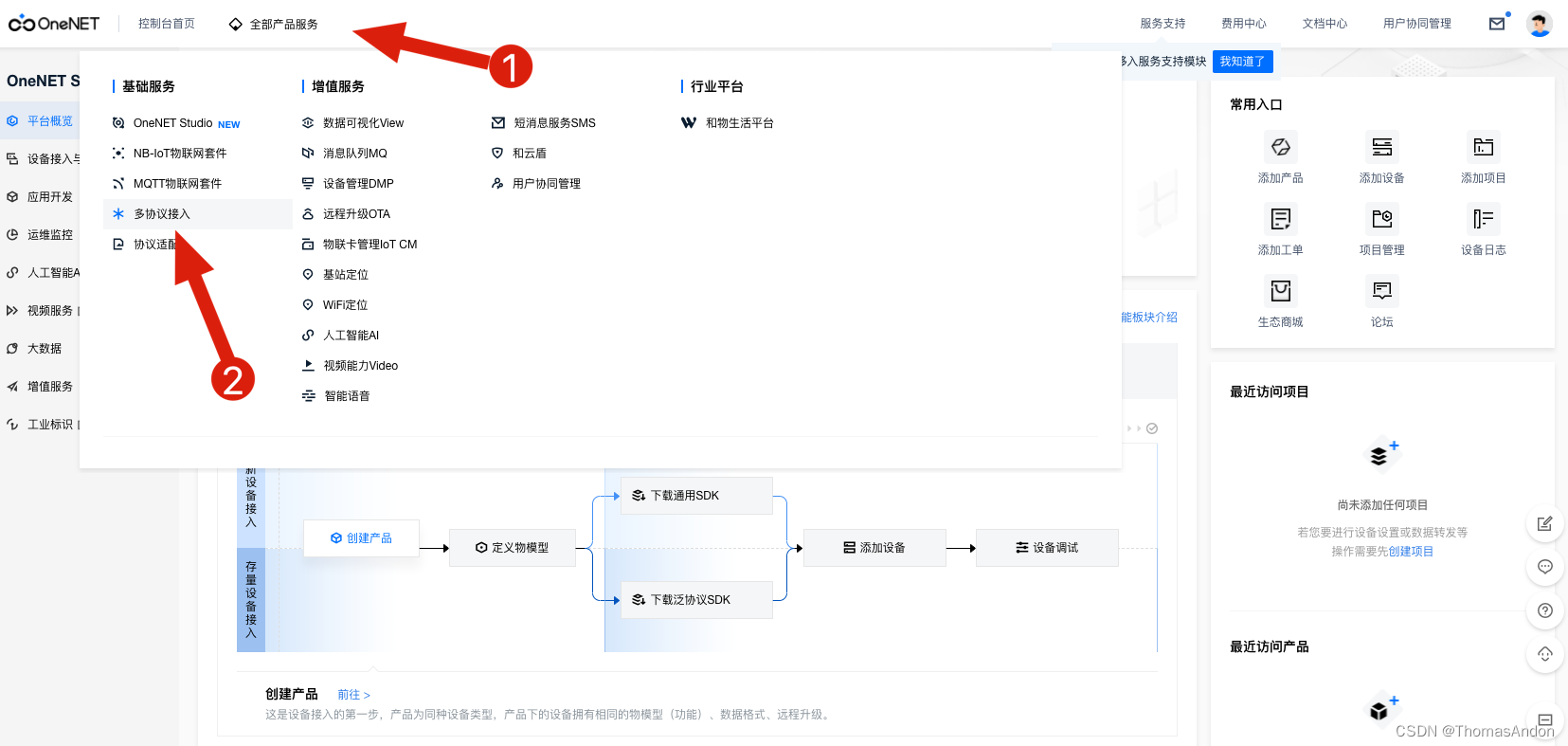Open 文档中心 in the top navigation

pos(1325,24)
